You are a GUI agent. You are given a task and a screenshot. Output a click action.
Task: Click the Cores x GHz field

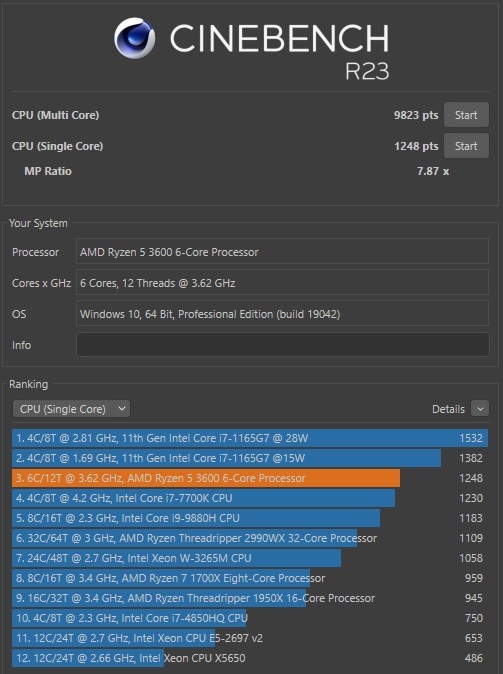tap(282, 282)
